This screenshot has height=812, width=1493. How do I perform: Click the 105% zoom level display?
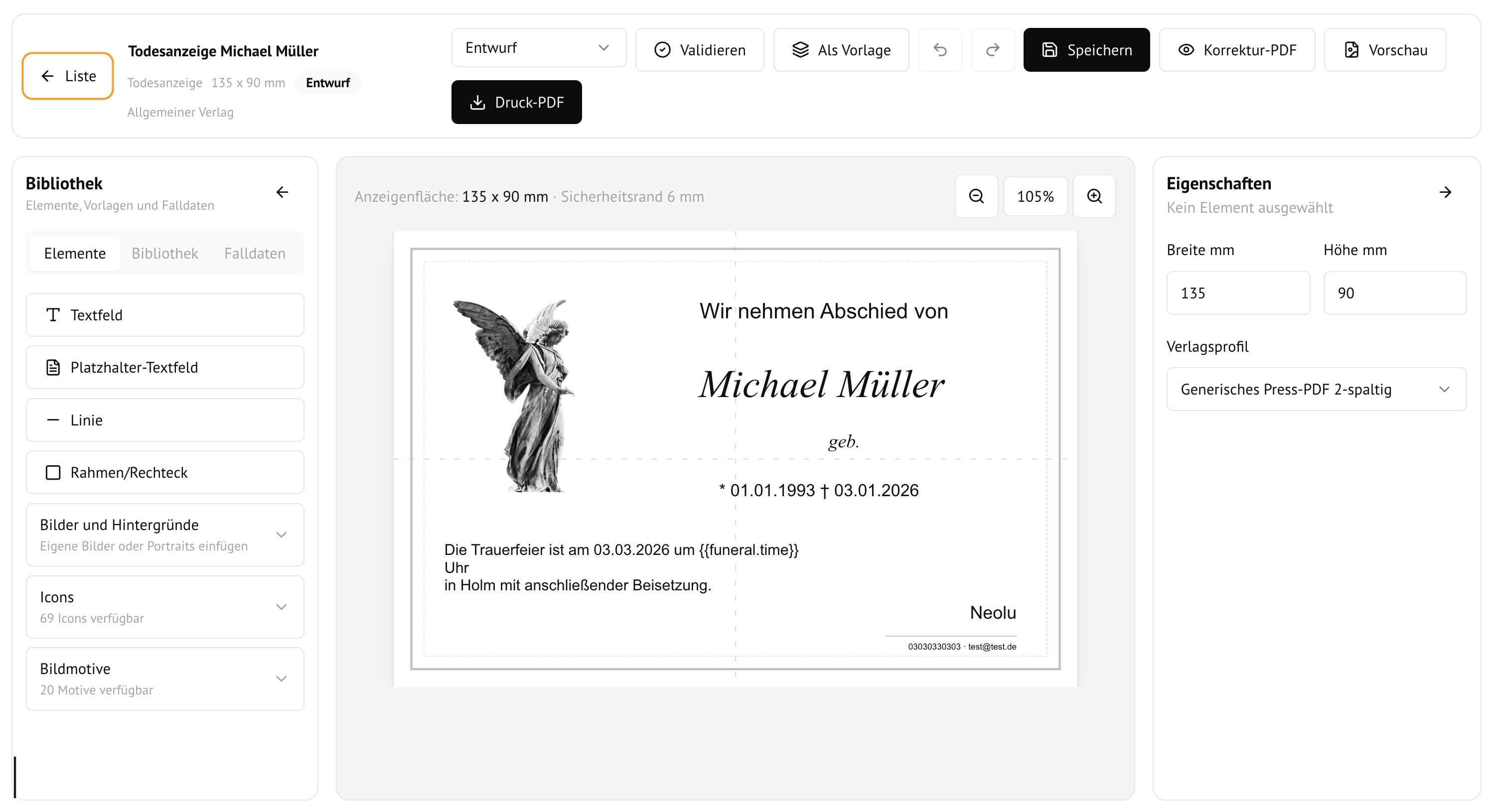(x=1036, y=196)
